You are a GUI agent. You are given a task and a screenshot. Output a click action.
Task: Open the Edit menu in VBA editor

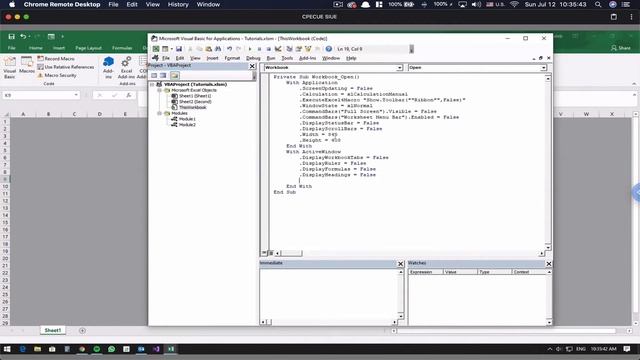tap(180, 58)
